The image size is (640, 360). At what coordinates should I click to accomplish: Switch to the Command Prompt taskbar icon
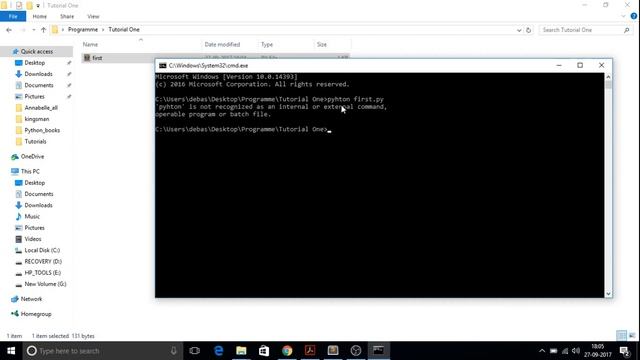click(378, 351)
